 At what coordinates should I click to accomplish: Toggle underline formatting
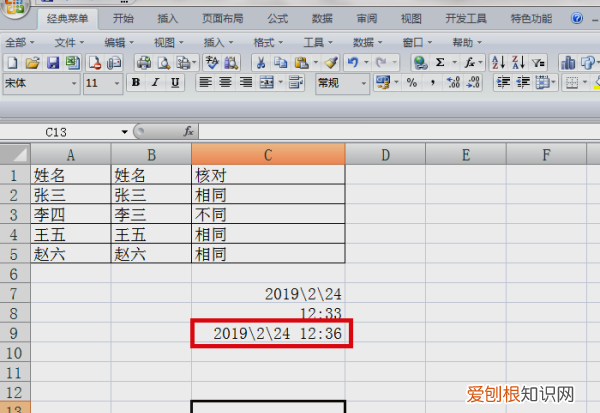pyautogui.click(x=175, y=83)
